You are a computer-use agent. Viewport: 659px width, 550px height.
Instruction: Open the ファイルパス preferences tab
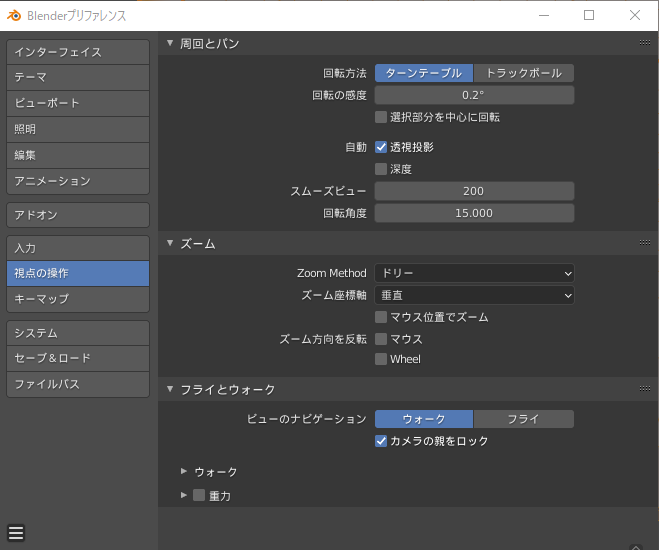(x=78, y=384)
